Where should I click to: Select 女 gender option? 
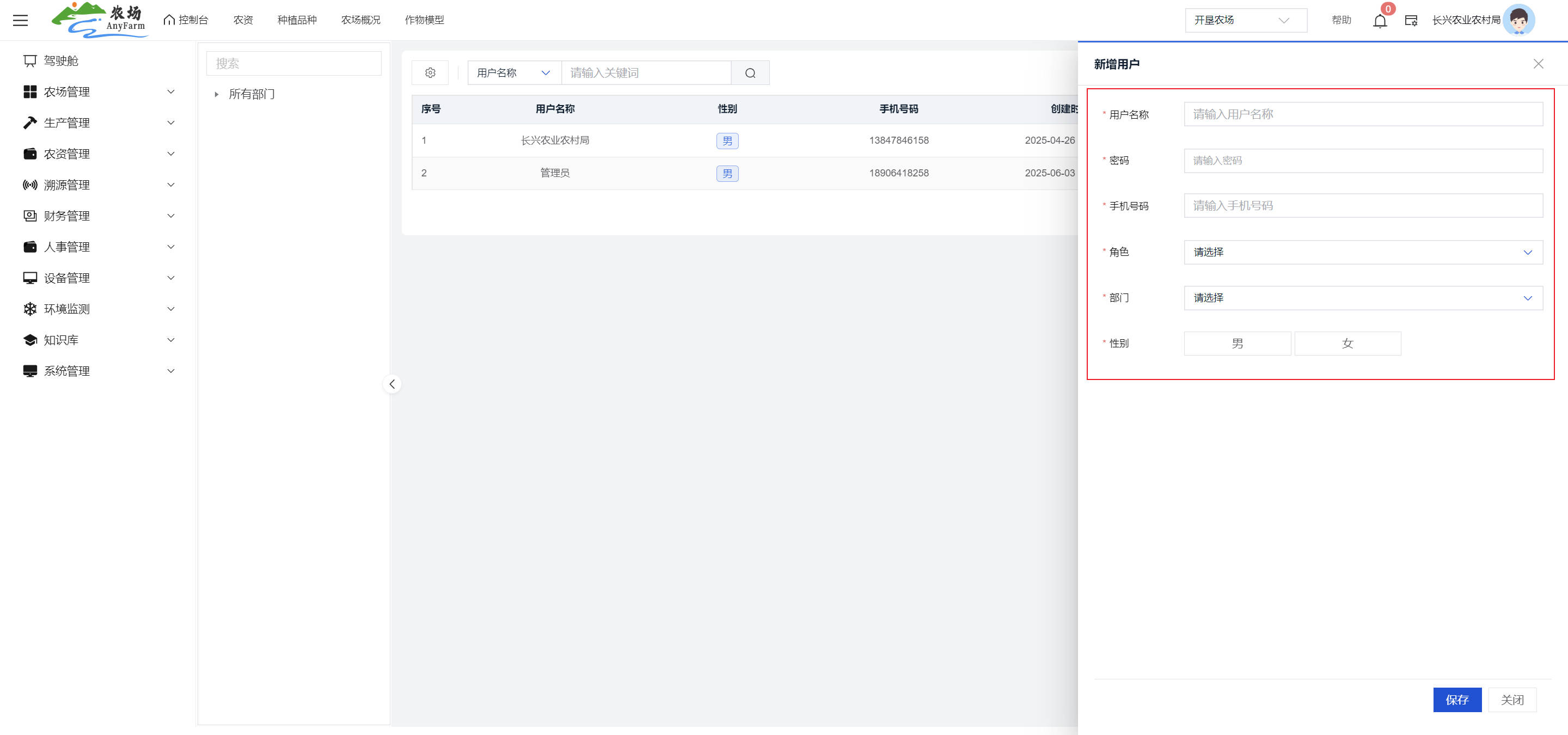coord(1347,344)
